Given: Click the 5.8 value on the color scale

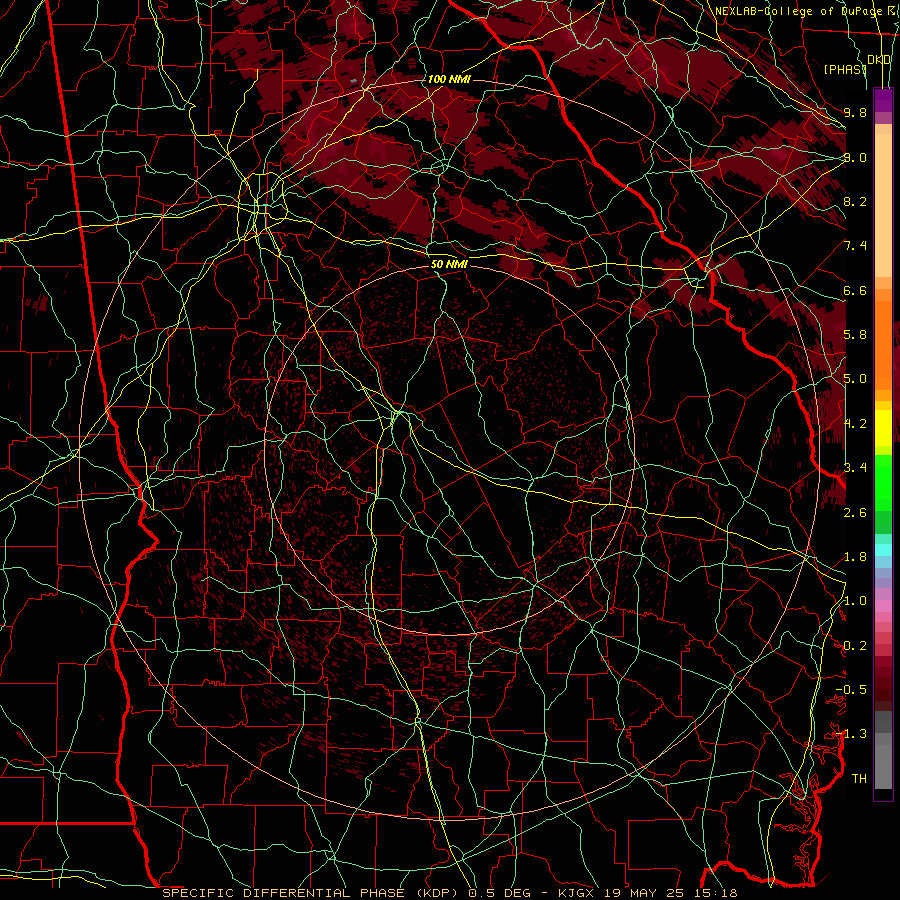Looking at the screenshot, I should coord(855,335).
